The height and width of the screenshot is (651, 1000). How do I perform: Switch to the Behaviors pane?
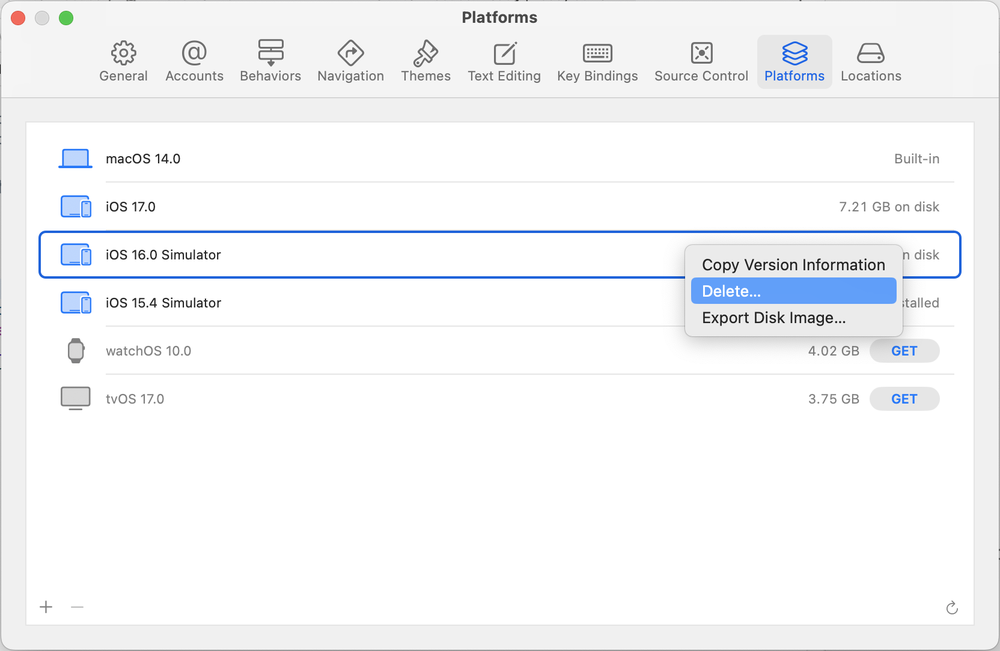[x=270, y=62]
